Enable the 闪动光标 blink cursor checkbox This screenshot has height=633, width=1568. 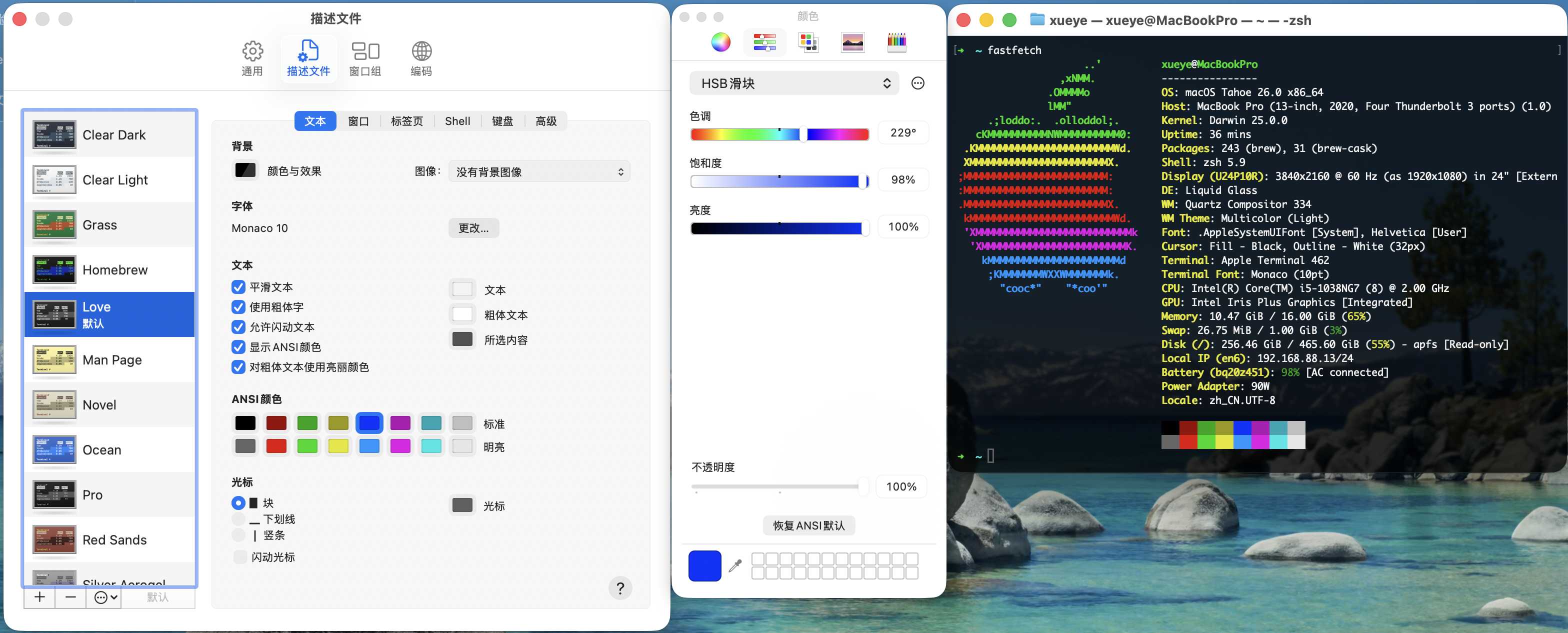(x=240, y=557)
